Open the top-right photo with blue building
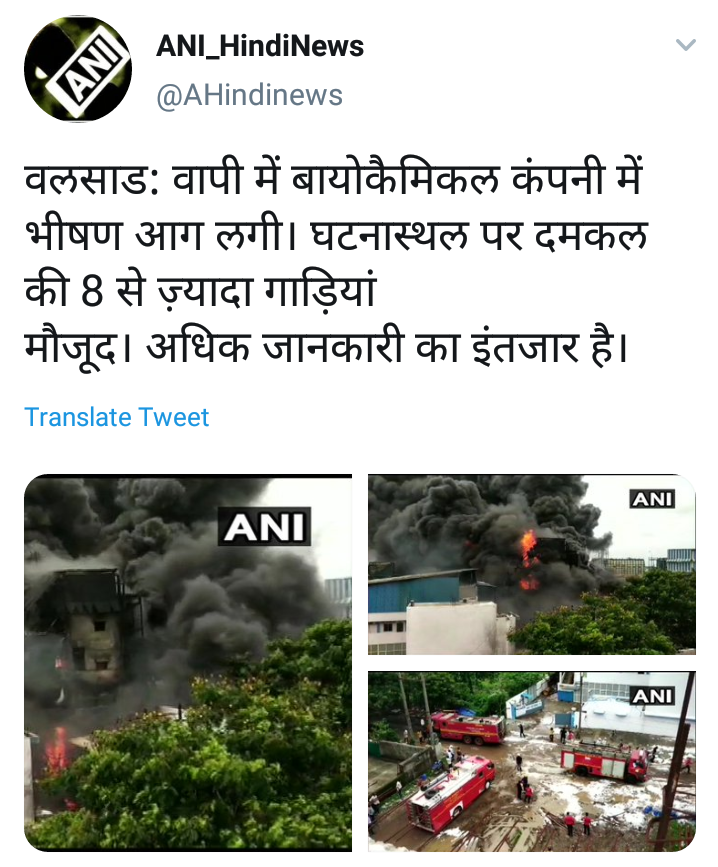 click(x=532, y=565)
